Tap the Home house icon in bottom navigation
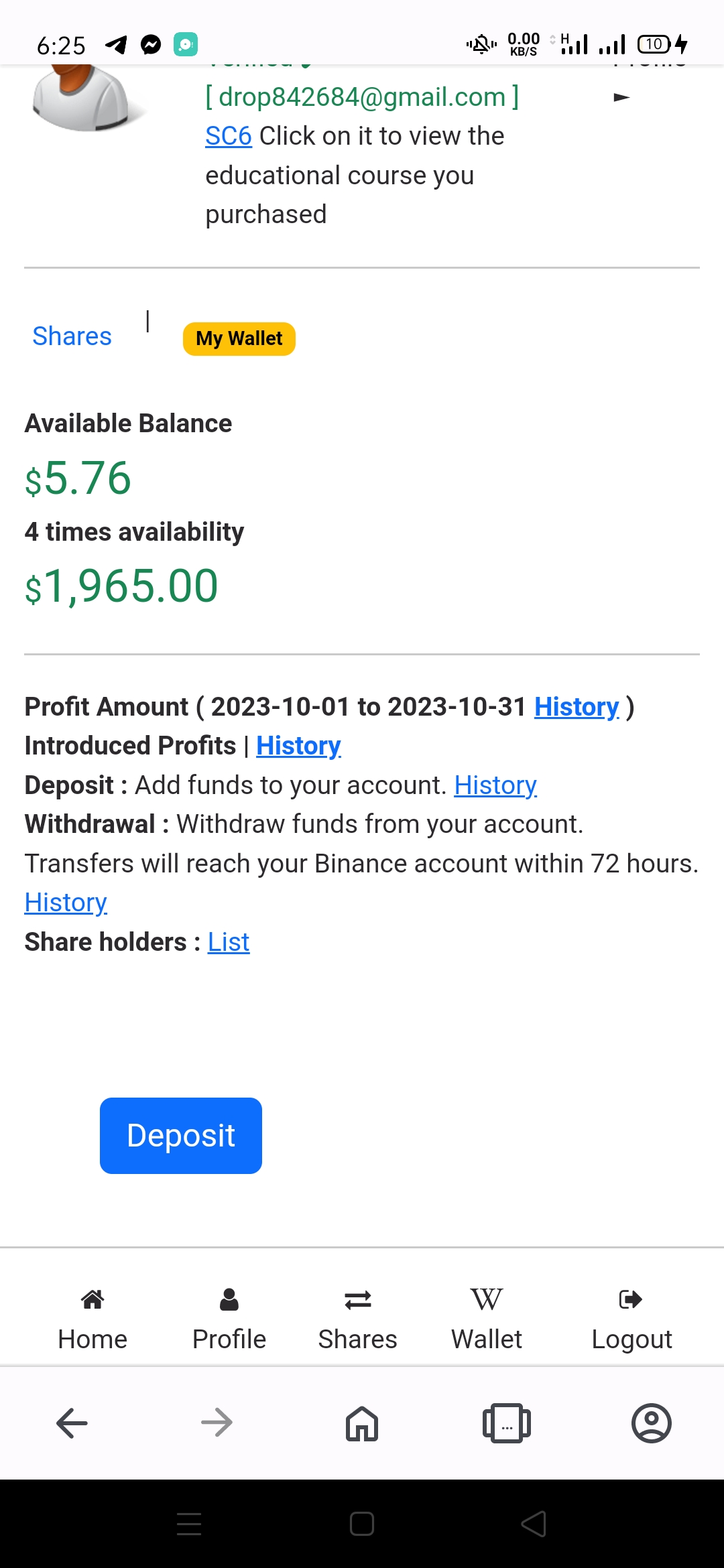Screen dimensions: 724x1568 coord(93,1299)
